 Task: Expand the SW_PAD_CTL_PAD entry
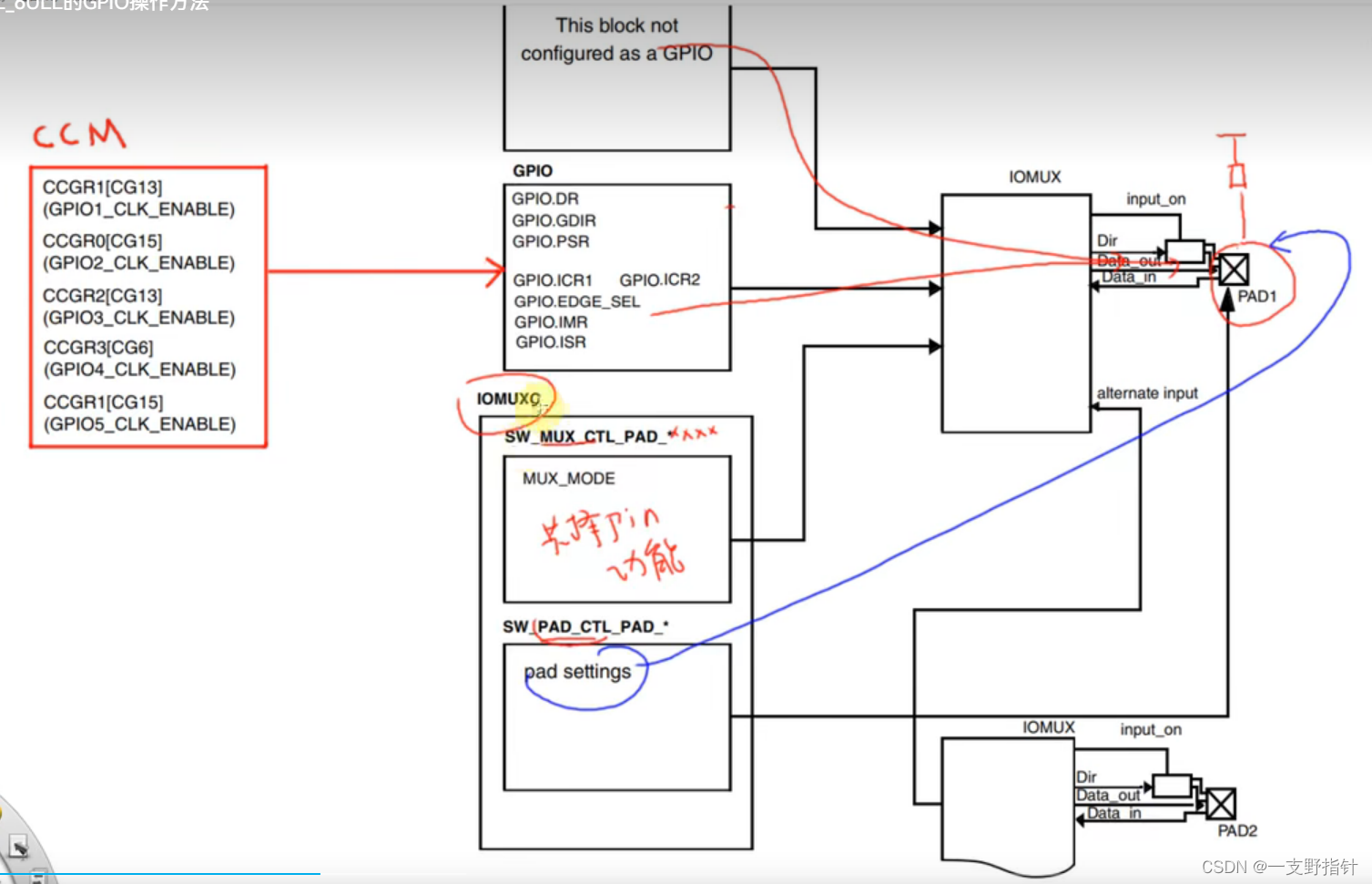point(586,626)
